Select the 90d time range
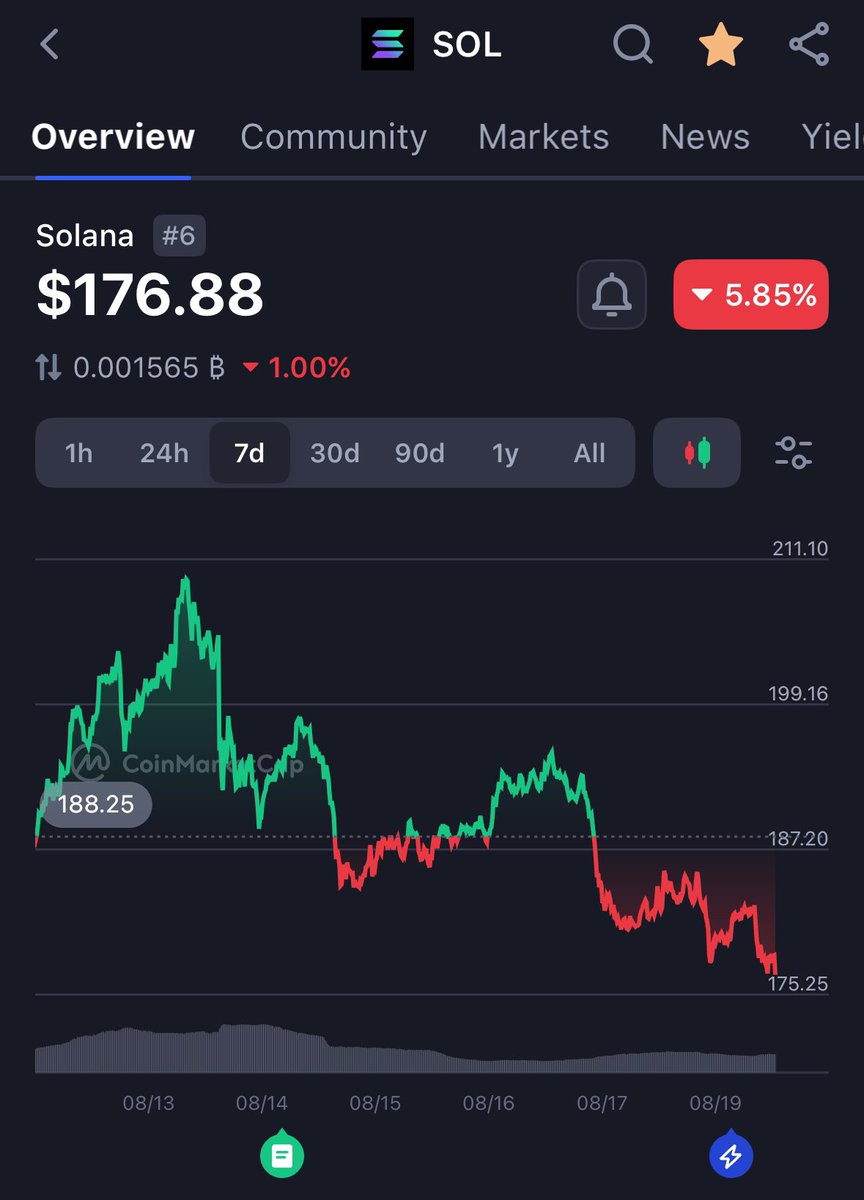864x1200 pixels. (419, 453)
